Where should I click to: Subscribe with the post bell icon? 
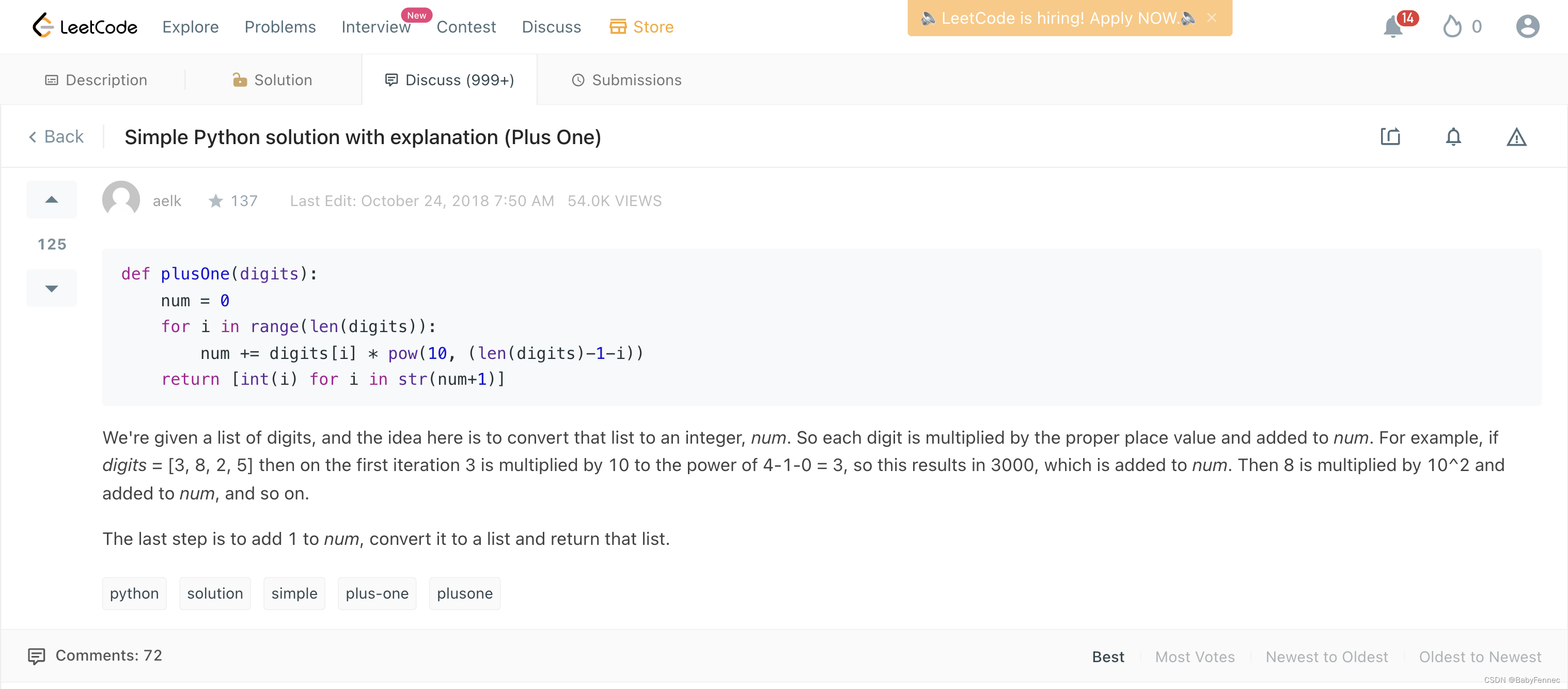tap(1453, 136)
